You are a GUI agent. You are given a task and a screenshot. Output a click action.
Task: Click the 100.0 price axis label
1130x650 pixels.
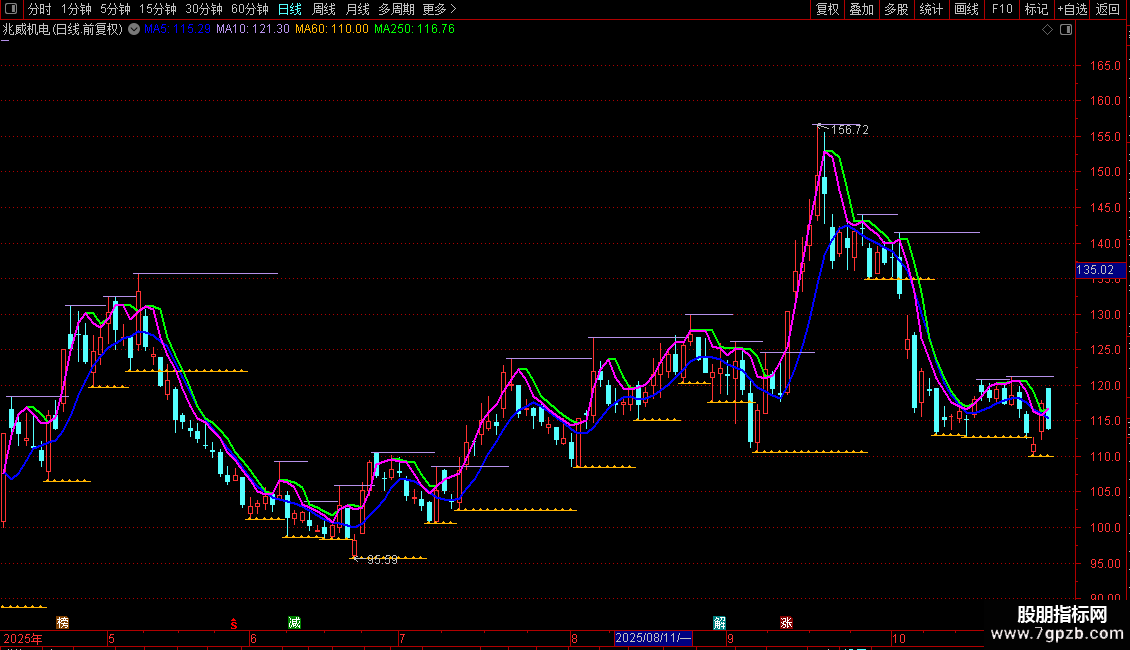point(1105,527)
